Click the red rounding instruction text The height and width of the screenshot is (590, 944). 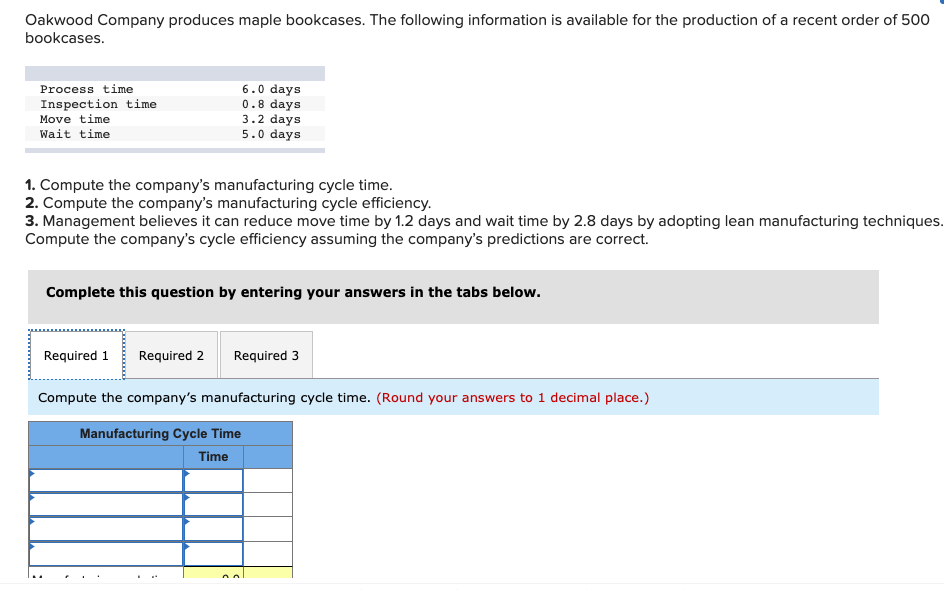[513, 397]
